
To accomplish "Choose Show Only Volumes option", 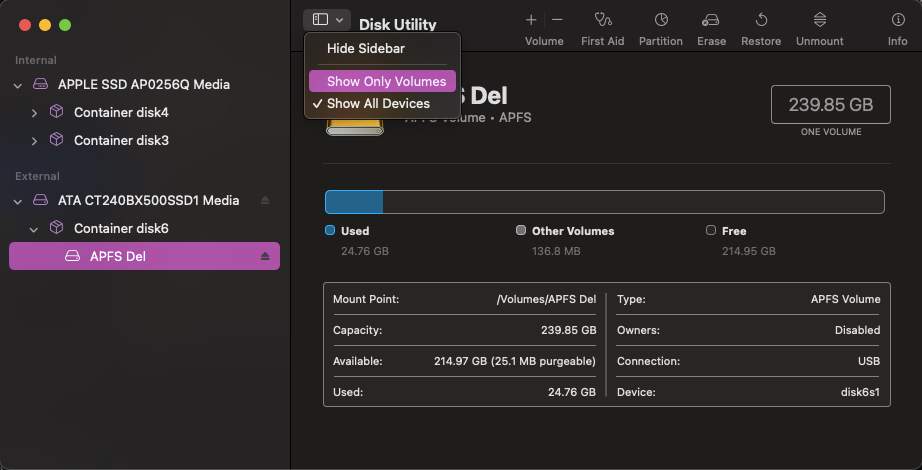I will click(x=385, y=81).
